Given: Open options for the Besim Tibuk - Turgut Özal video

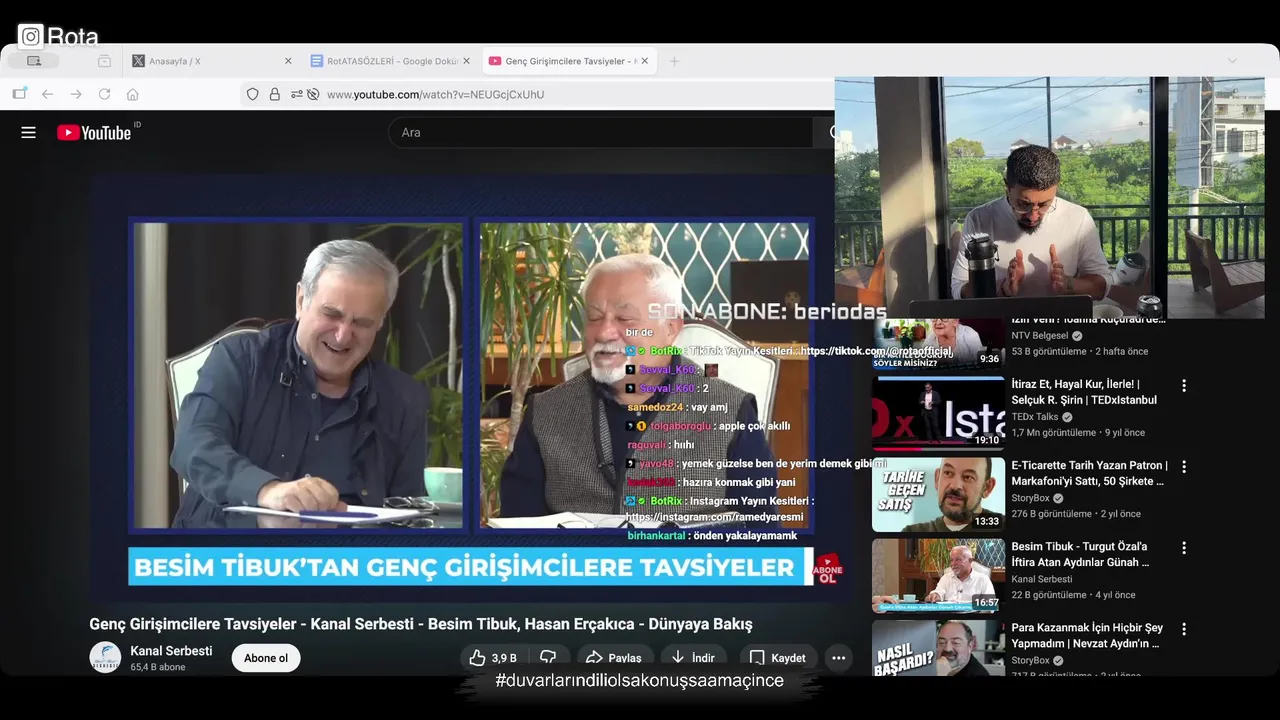Looking at the screenshot, I should point(1184,548).
